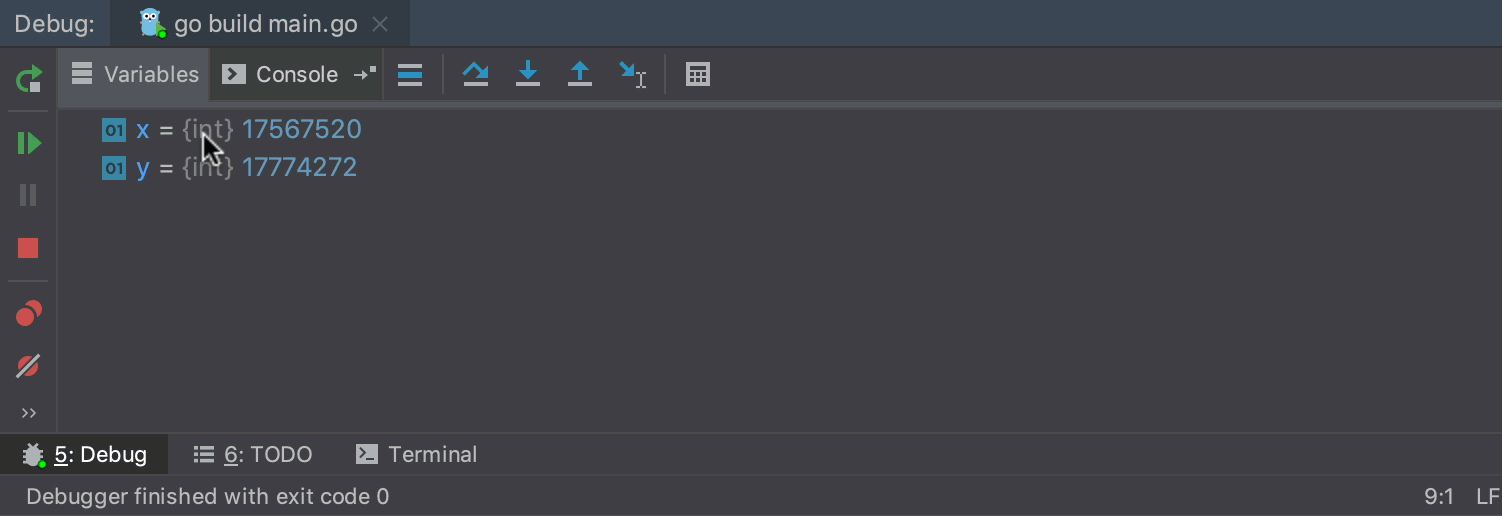Show execution point icon

click(x=410, y=75)
